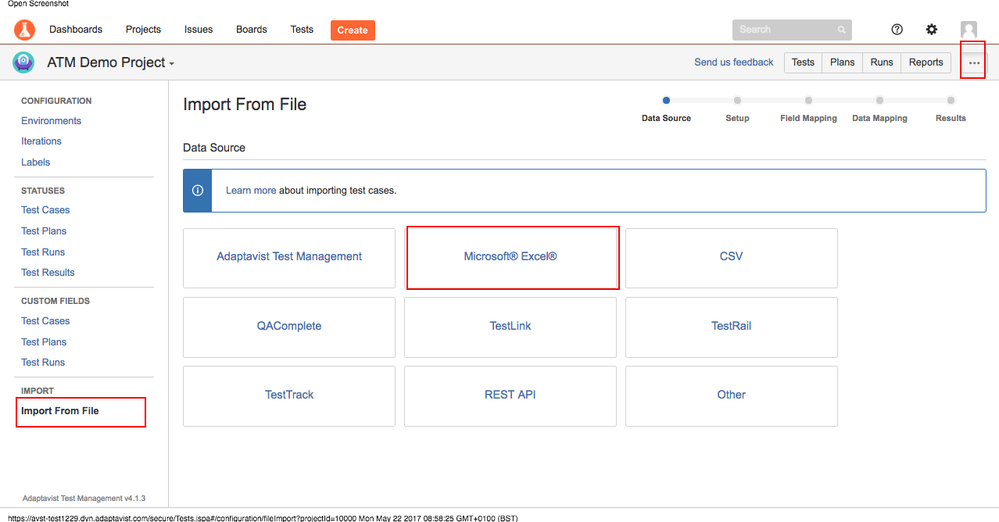Click the Field Mapping step marker
This screenshot has height=522, width=999.
809,100
